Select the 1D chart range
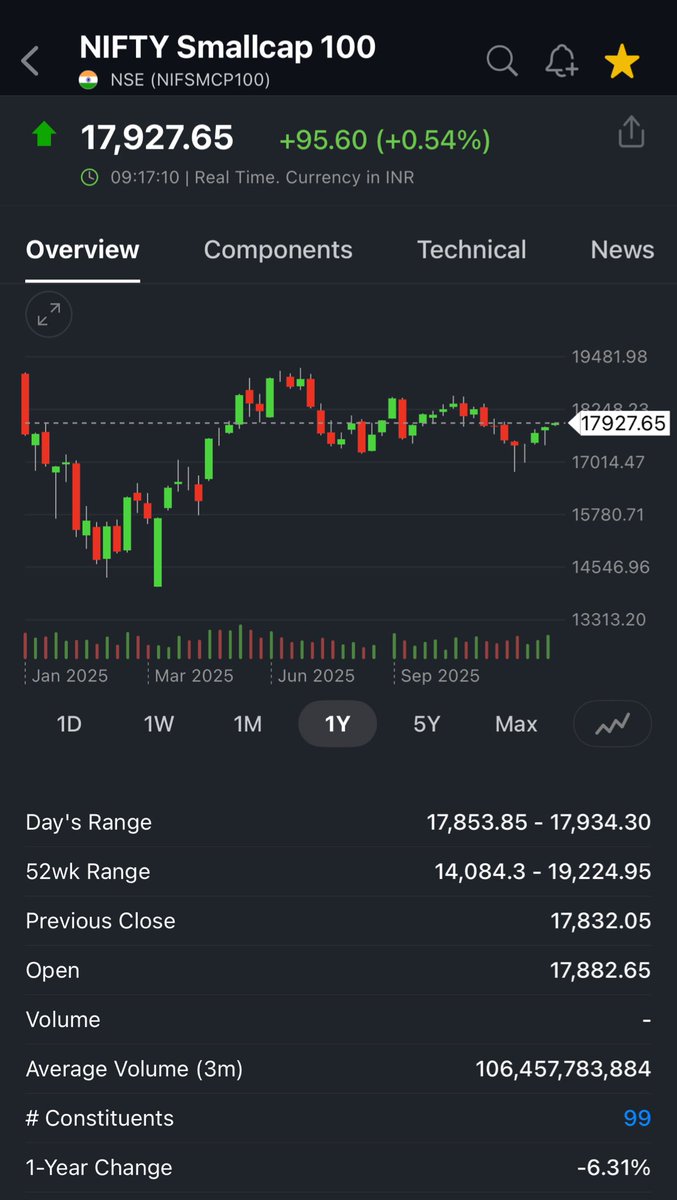 (69, 724)
